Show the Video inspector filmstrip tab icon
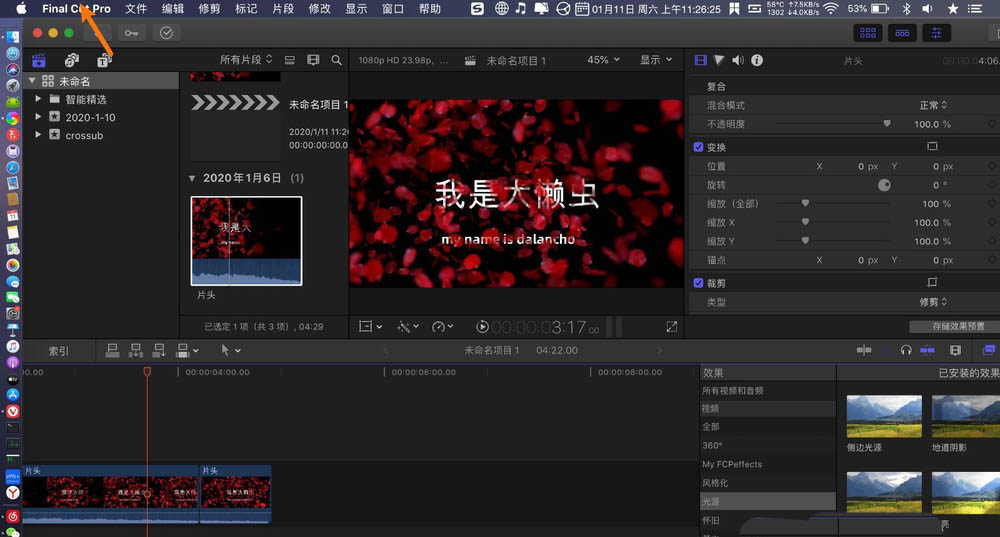Screen dimensions: 1000x537 700,60
